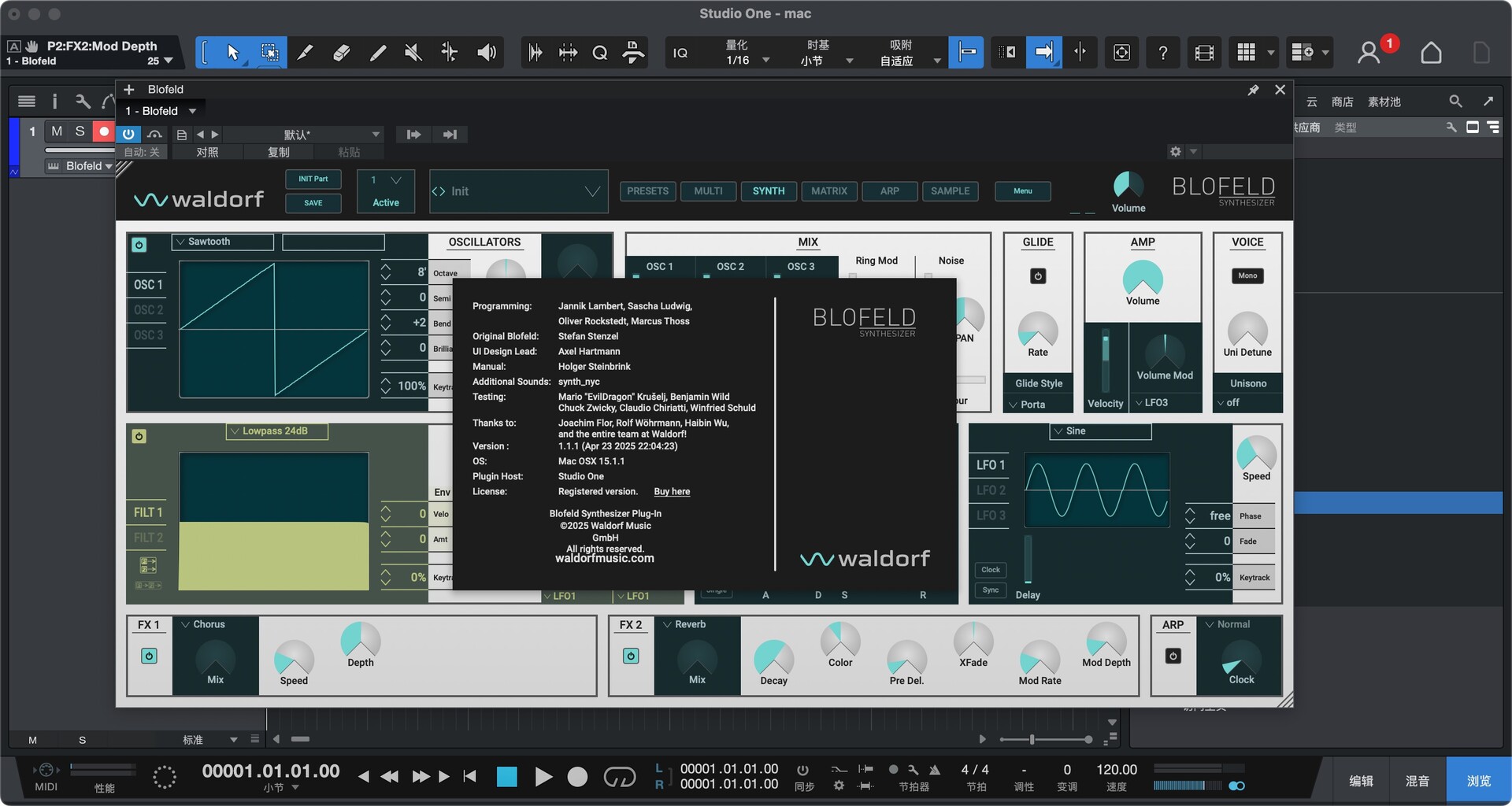Open the 1 - Blofeld instance dropdown
The width and height of the screenshot is (1512, 806).
point(161,111)
